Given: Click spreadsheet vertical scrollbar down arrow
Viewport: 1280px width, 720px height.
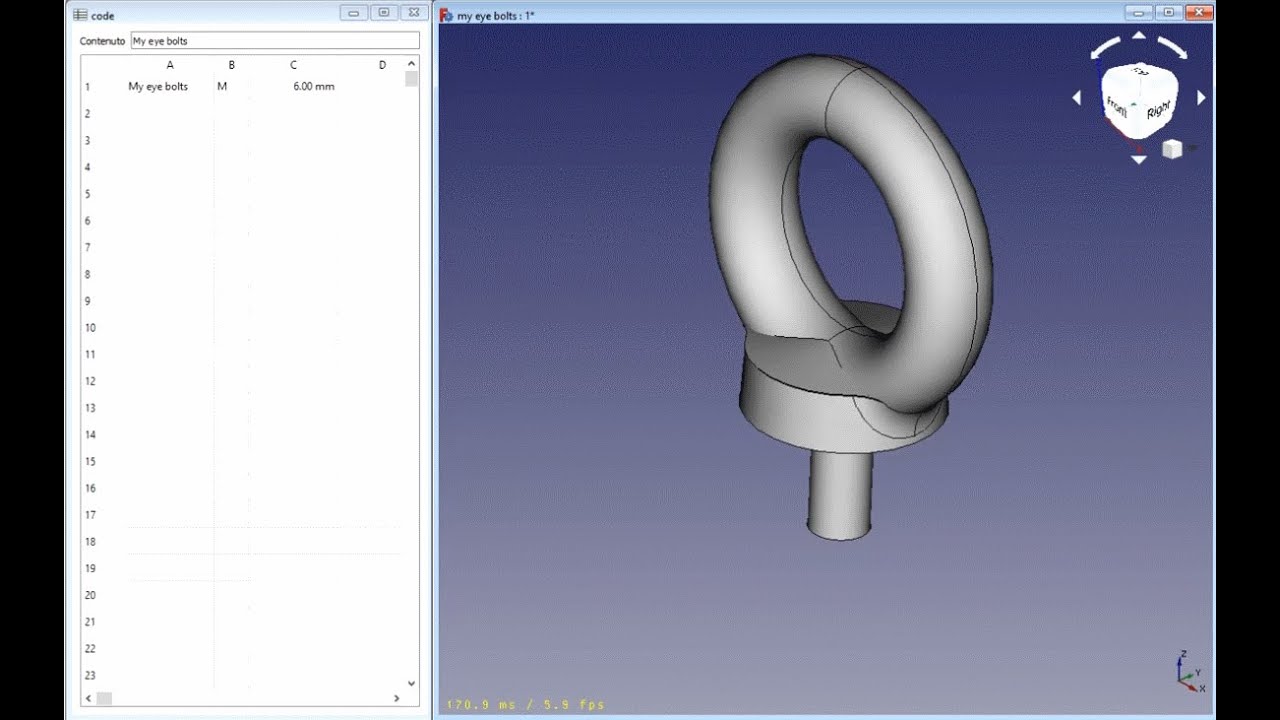Looking at the screenshot, I should (x=411, y=683).
